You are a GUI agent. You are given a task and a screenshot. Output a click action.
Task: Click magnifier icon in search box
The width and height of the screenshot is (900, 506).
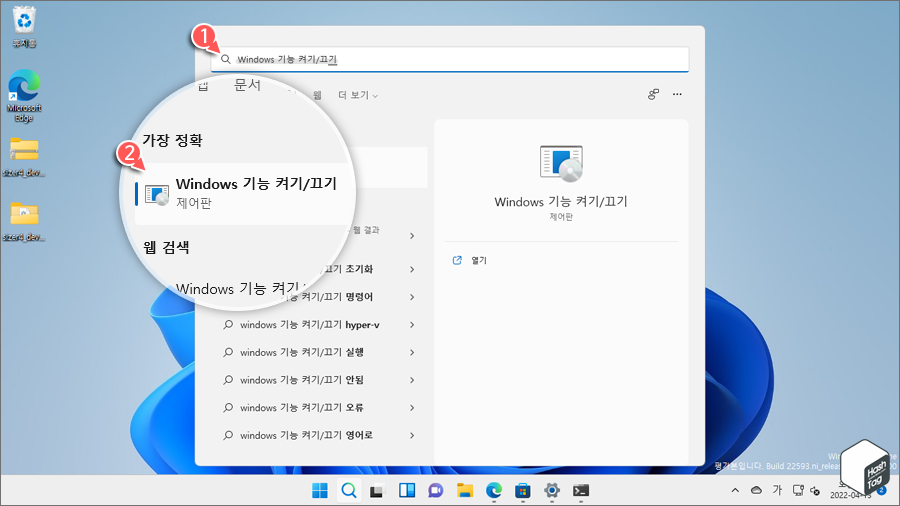226,59
